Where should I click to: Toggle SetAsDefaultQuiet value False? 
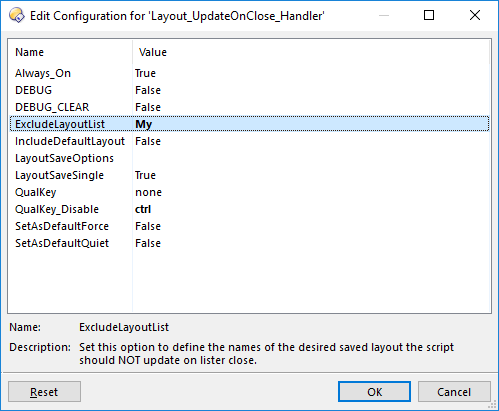[148, 243]
